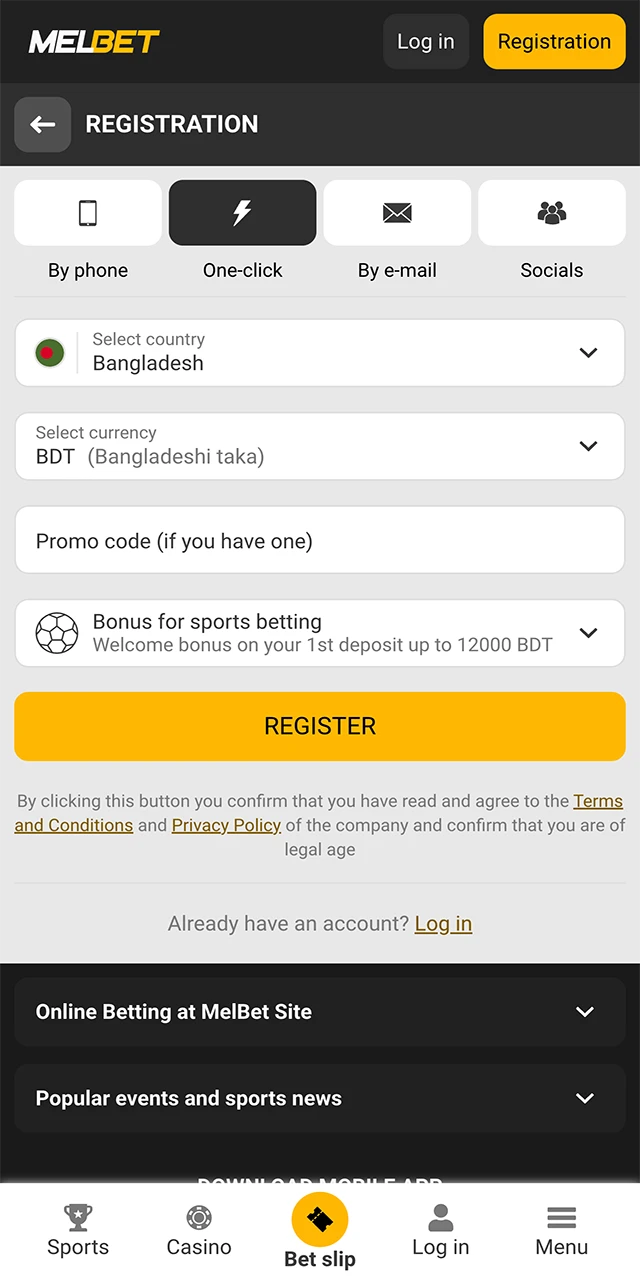Image resolution: width=640 pixels, height=1280 pixels.
Task: Click the back arrow on Registration header
Action: (x=42, y=124)
